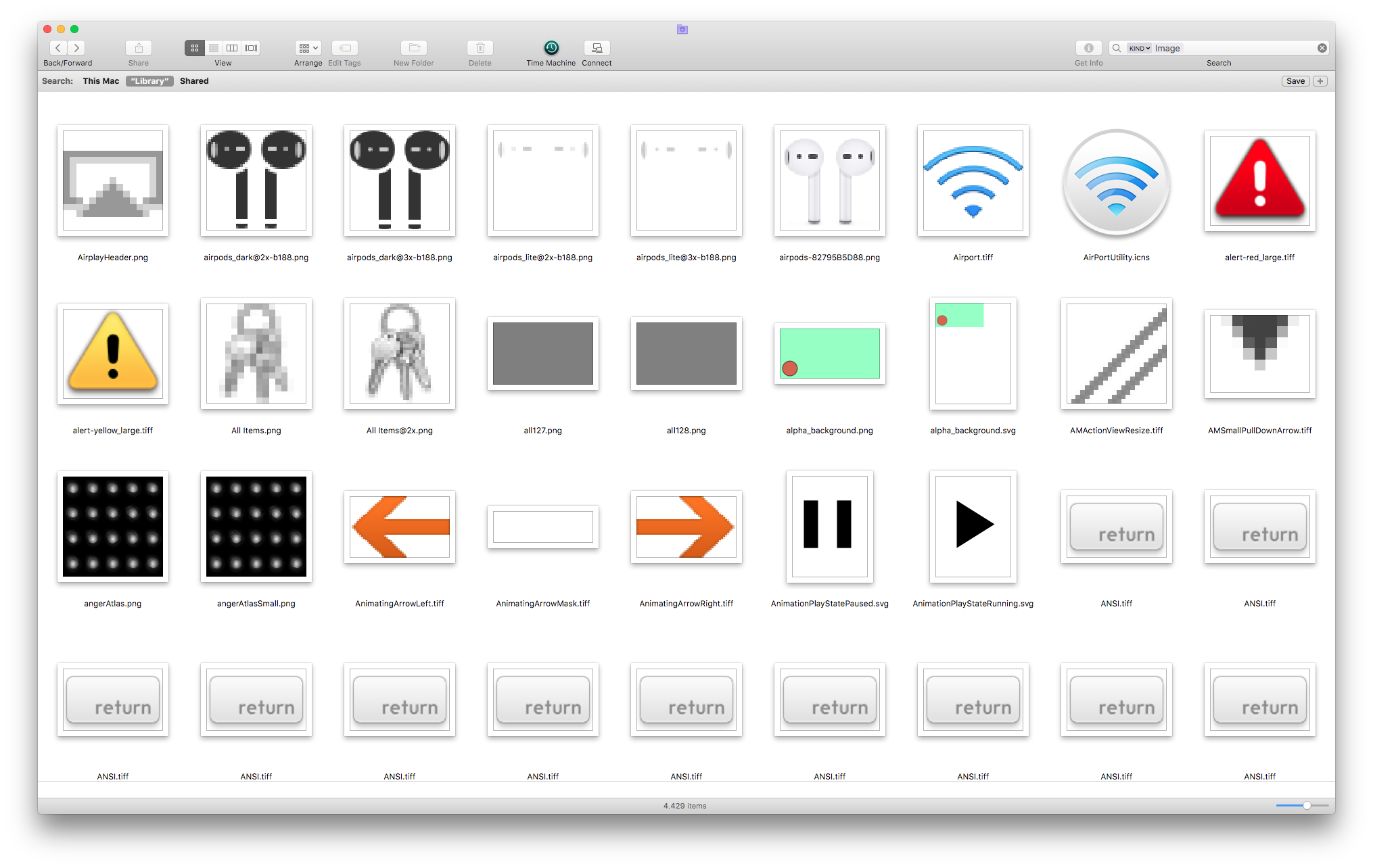Select the All Items.png keys icon
This screenshot has width=1373, height=868.
click(256, 354)
